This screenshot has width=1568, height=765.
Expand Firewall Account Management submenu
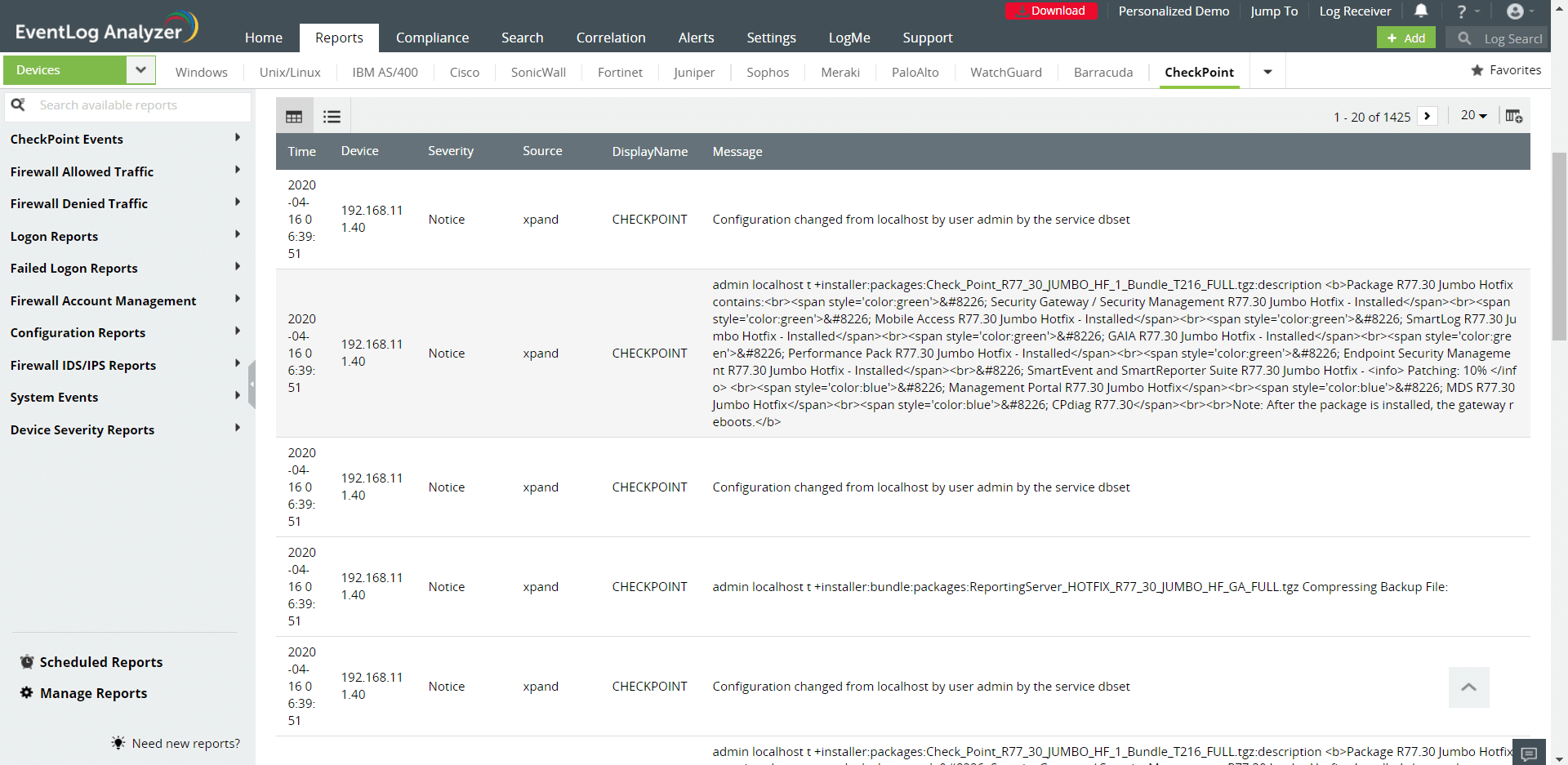(238, 299)
